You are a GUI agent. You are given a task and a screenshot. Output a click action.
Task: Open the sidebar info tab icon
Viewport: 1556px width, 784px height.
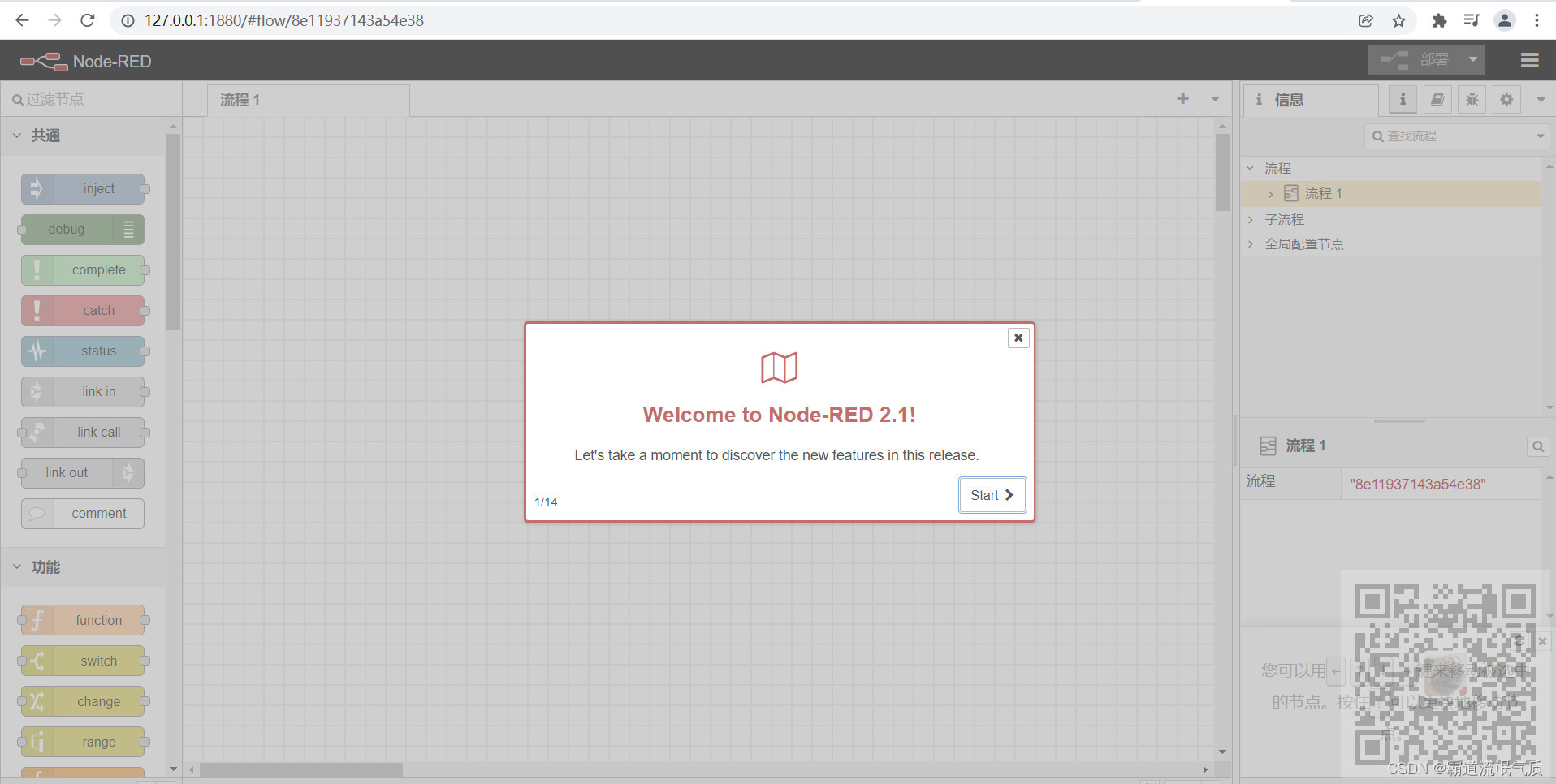point(1403,100)
